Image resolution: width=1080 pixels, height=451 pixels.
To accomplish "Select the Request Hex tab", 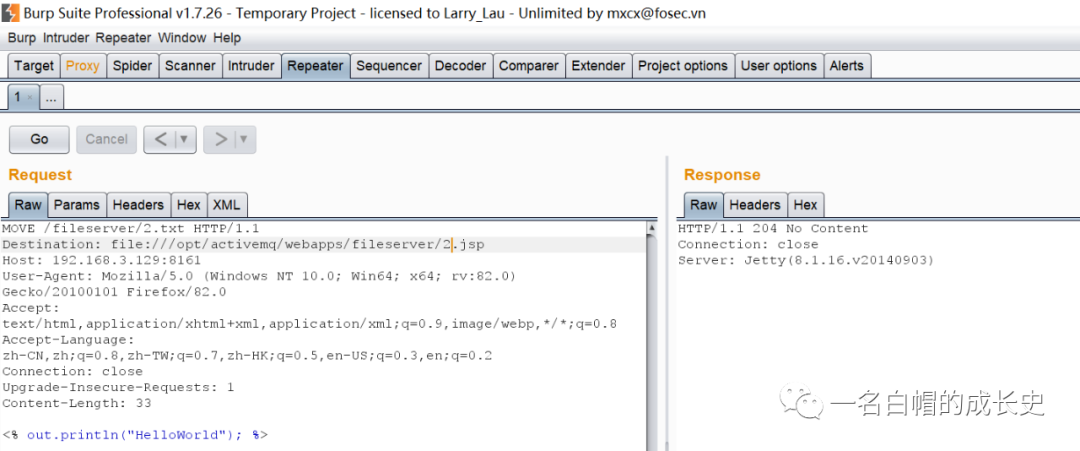I will [189, 204].
